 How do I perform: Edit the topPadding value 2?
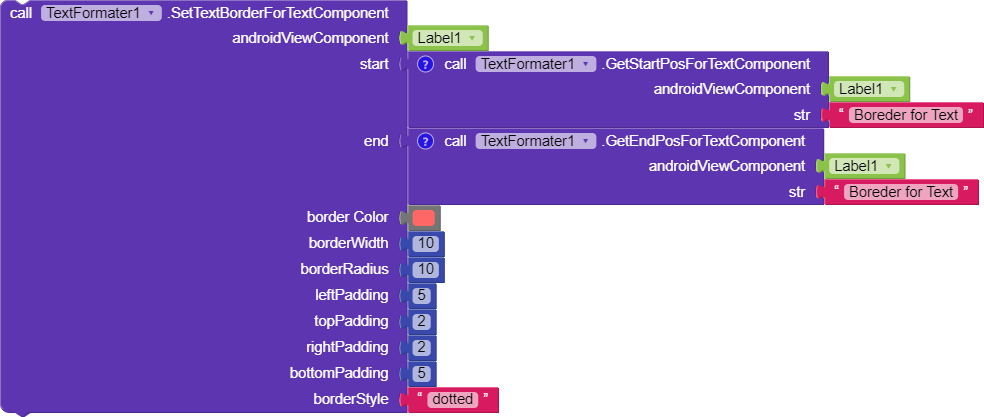[423, 321]
